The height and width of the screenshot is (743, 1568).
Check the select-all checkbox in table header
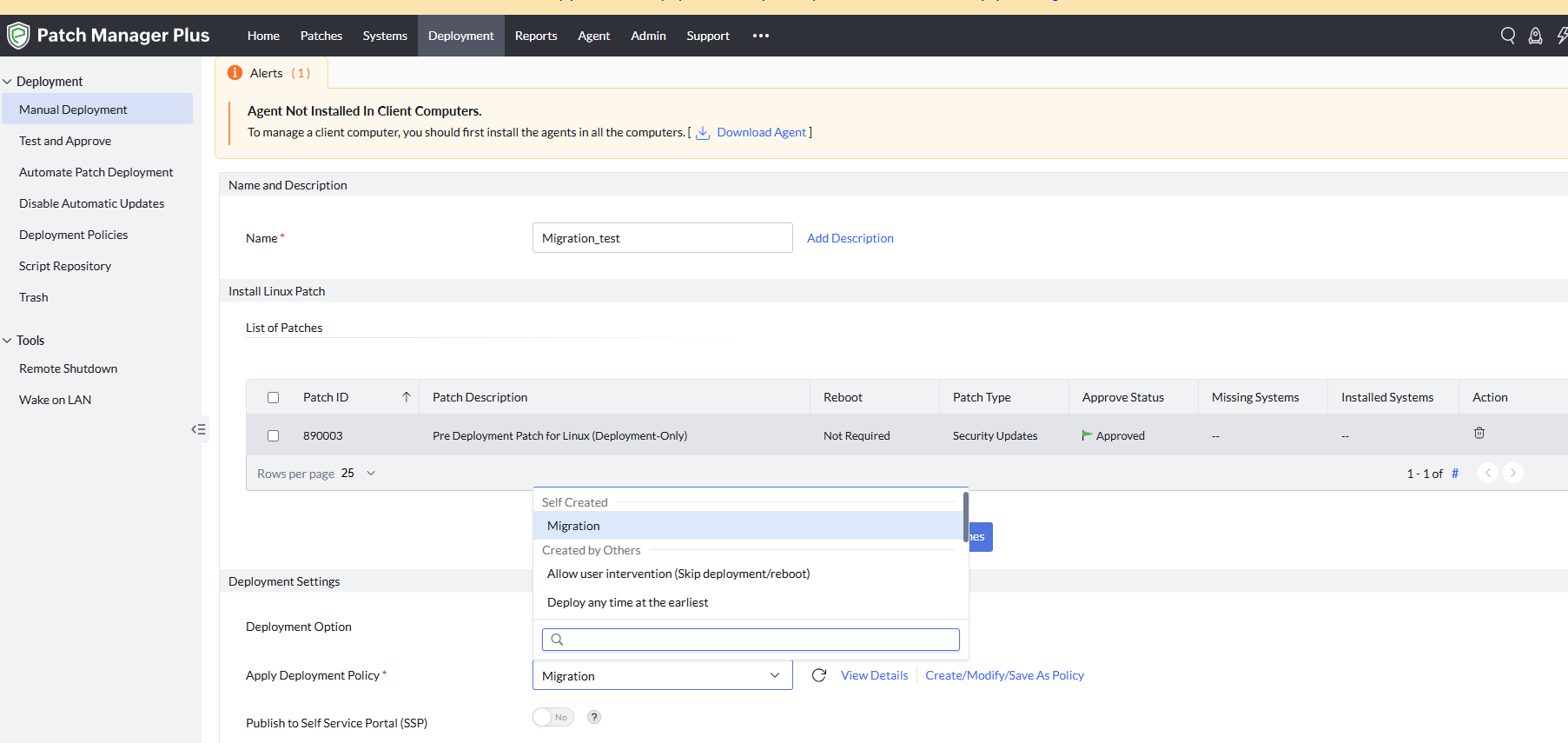click(x=274, y=397)
